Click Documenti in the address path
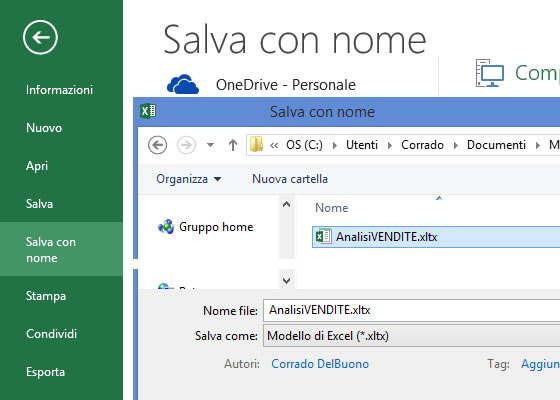This screenshot has width=560, height=400. coord(496,145)
